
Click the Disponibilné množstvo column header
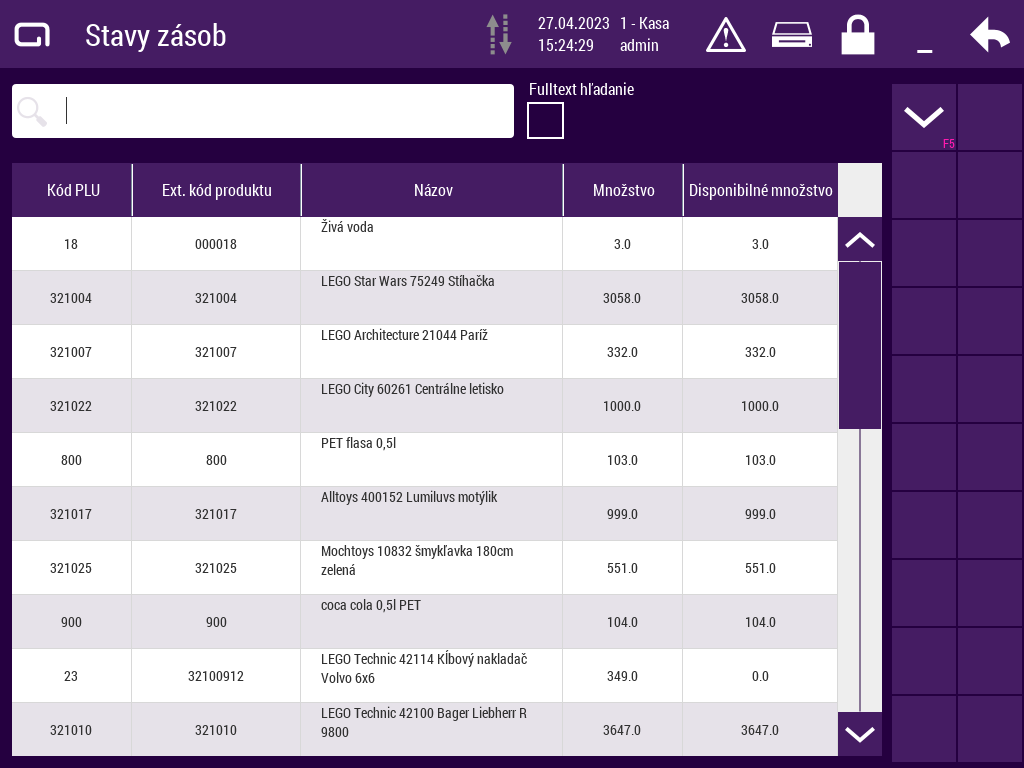(760, 190)
